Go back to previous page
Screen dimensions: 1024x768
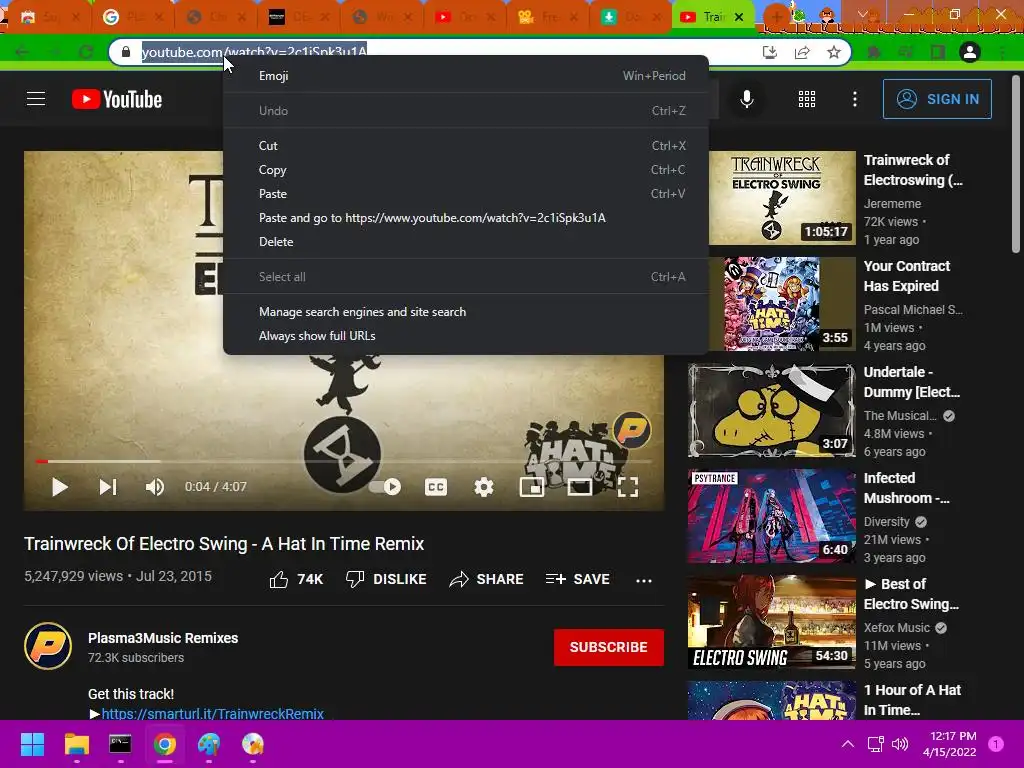click(x=22, y=52)
